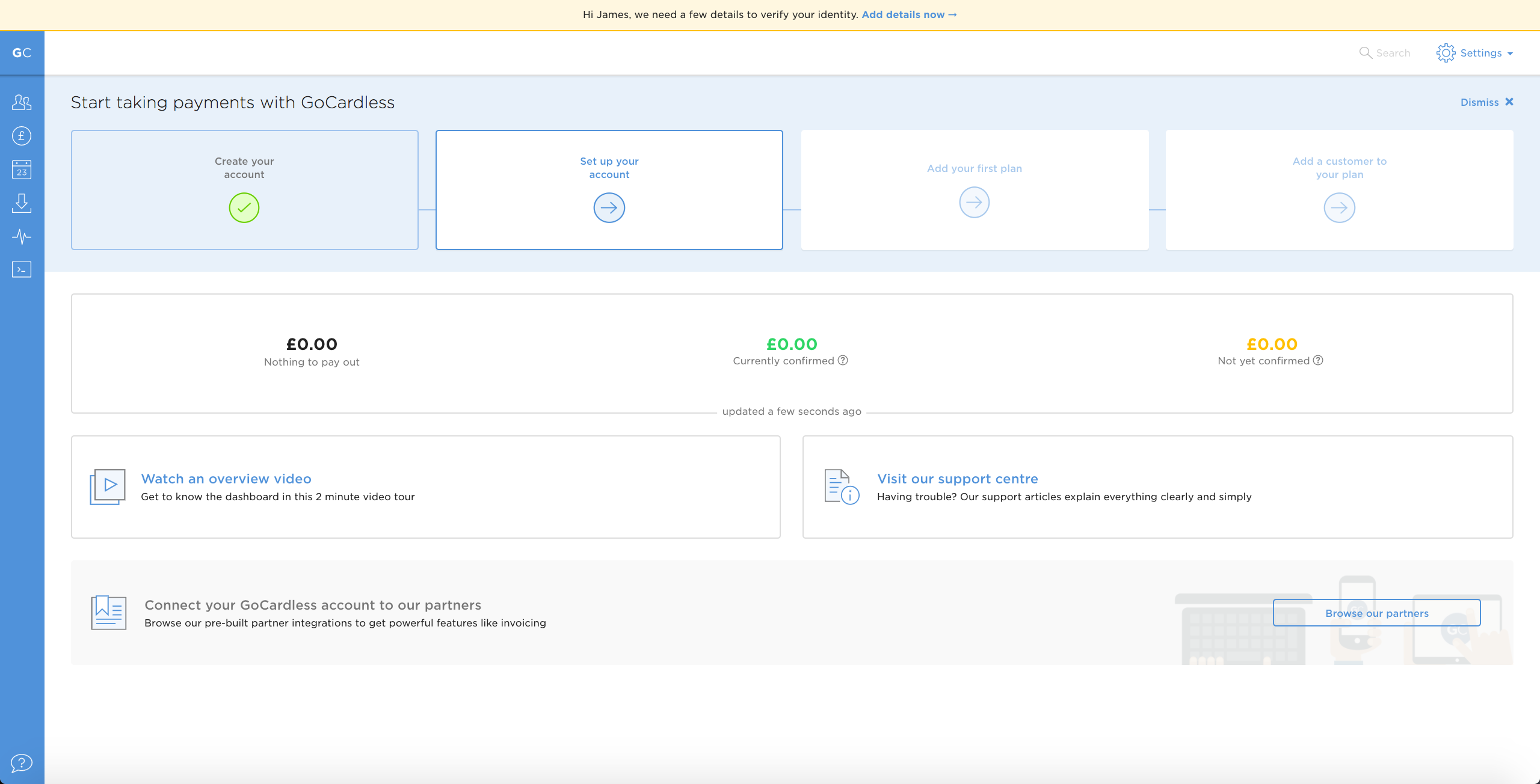
Task: Click the GC logo in sidebar
Action: pos(22,53)
